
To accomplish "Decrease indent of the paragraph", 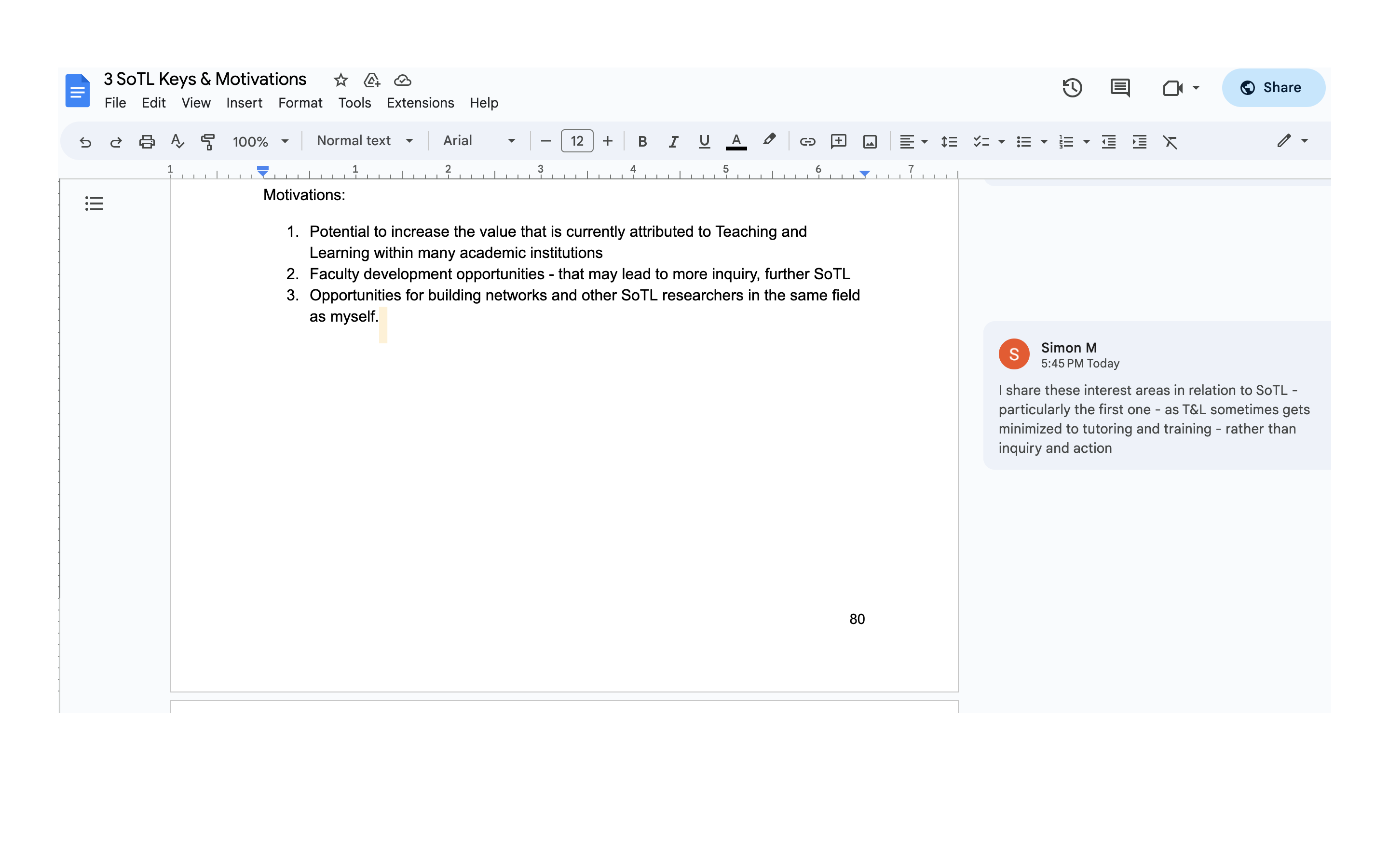I will pyautogui.click(x=1109, y=142).
